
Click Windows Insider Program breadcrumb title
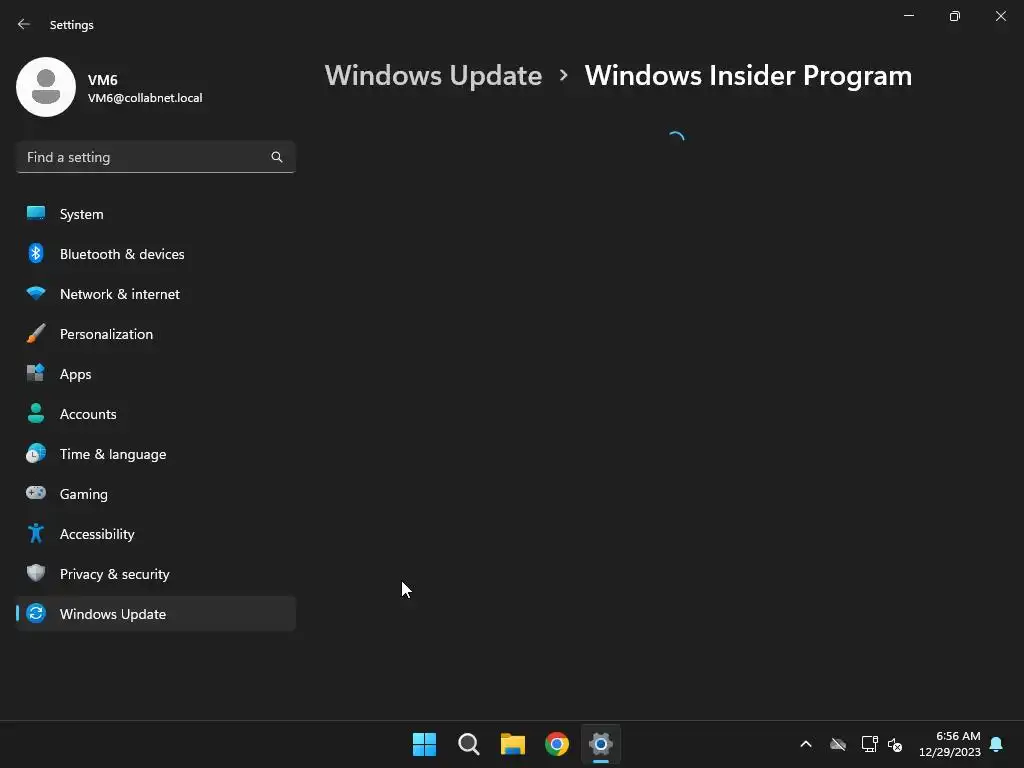[x=748, y=76]
